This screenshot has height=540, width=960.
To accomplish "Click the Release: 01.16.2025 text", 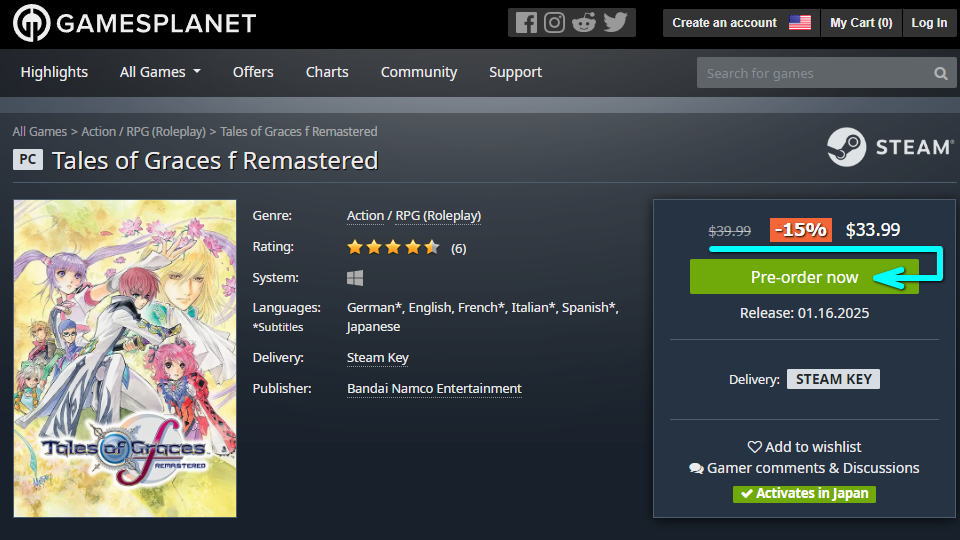I will click(804, 313).
